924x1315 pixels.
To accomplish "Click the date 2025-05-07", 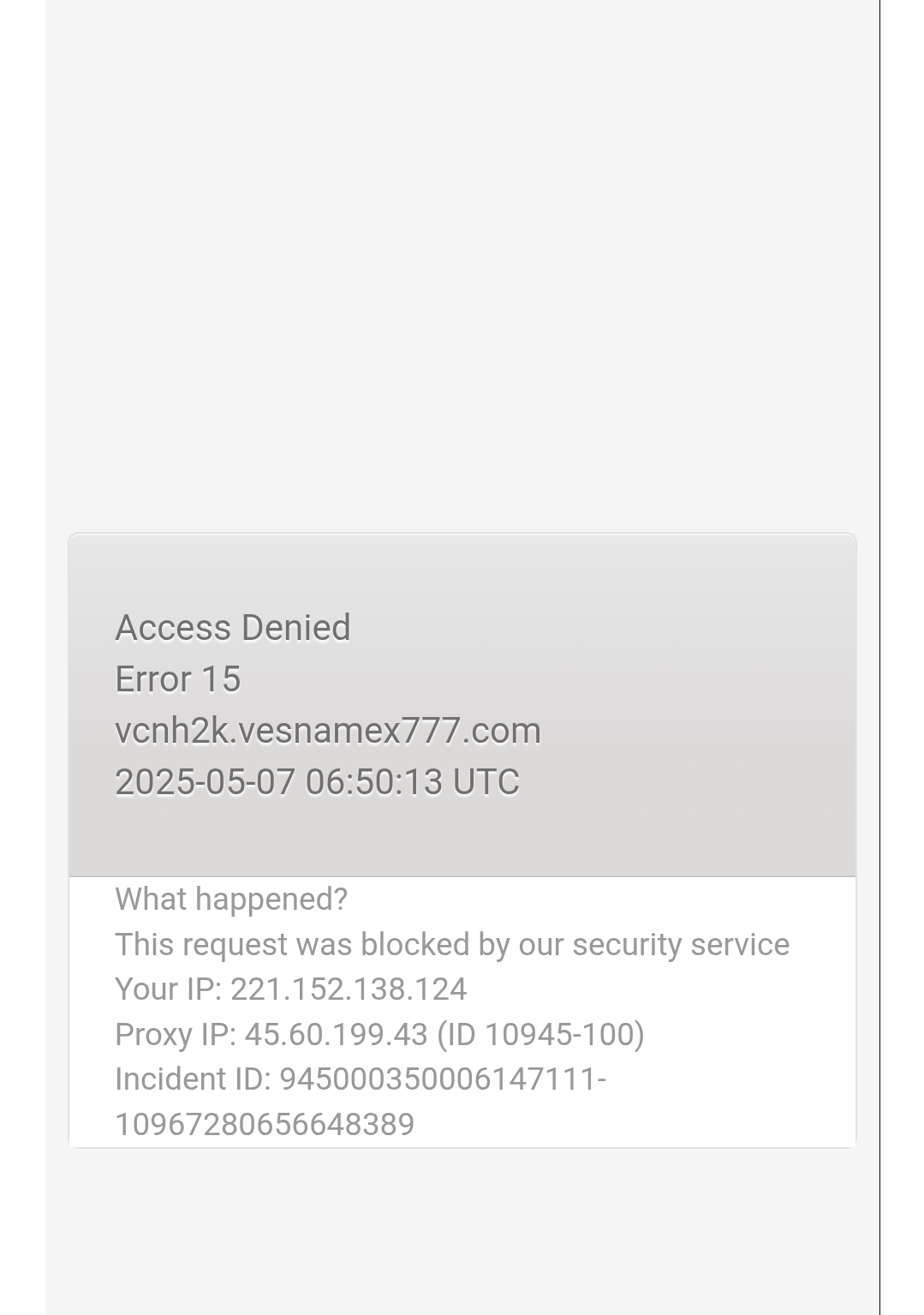I will (x=206, y=782).
